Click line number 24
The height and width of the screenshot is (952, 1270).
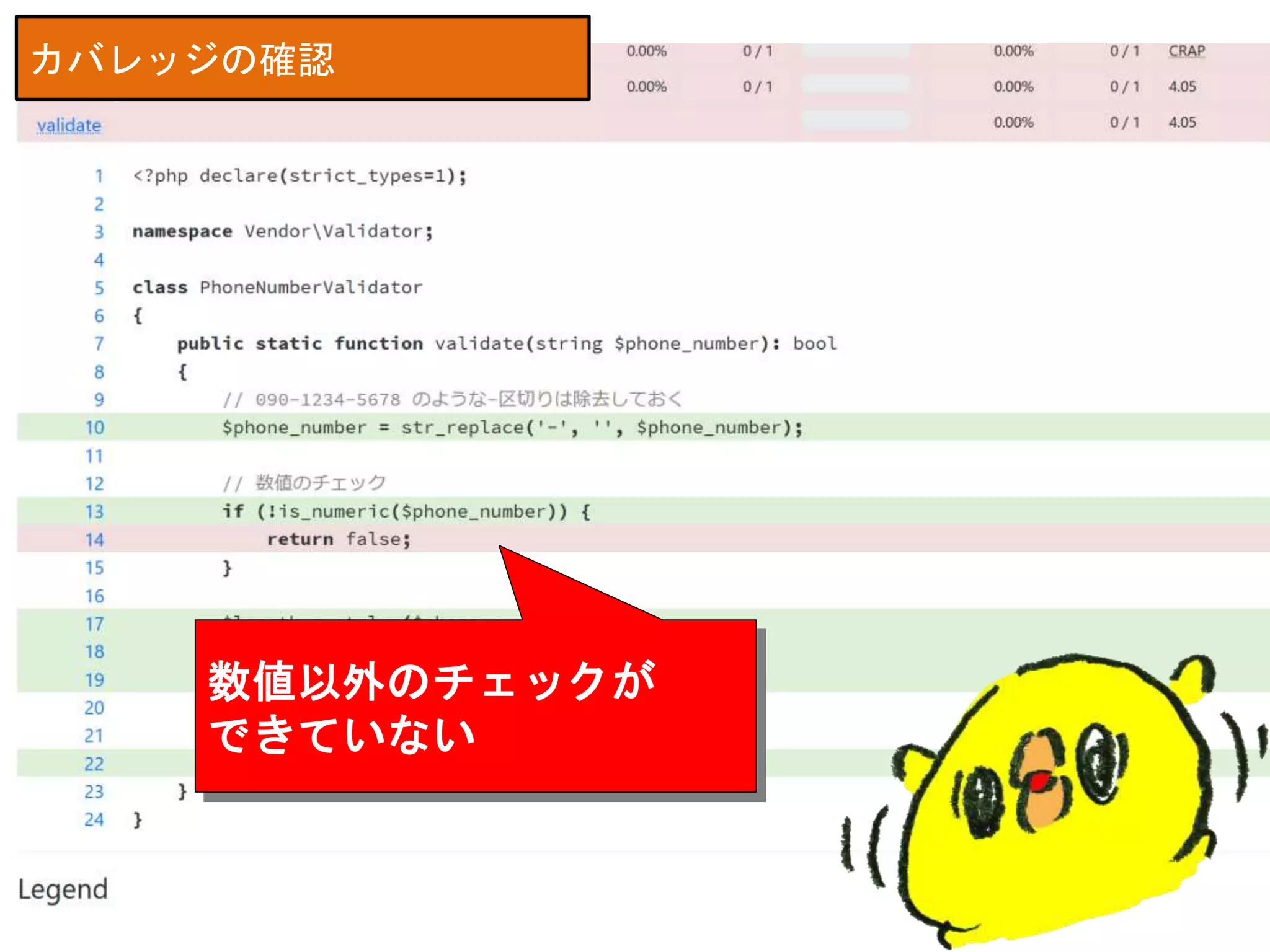point(94,820)
